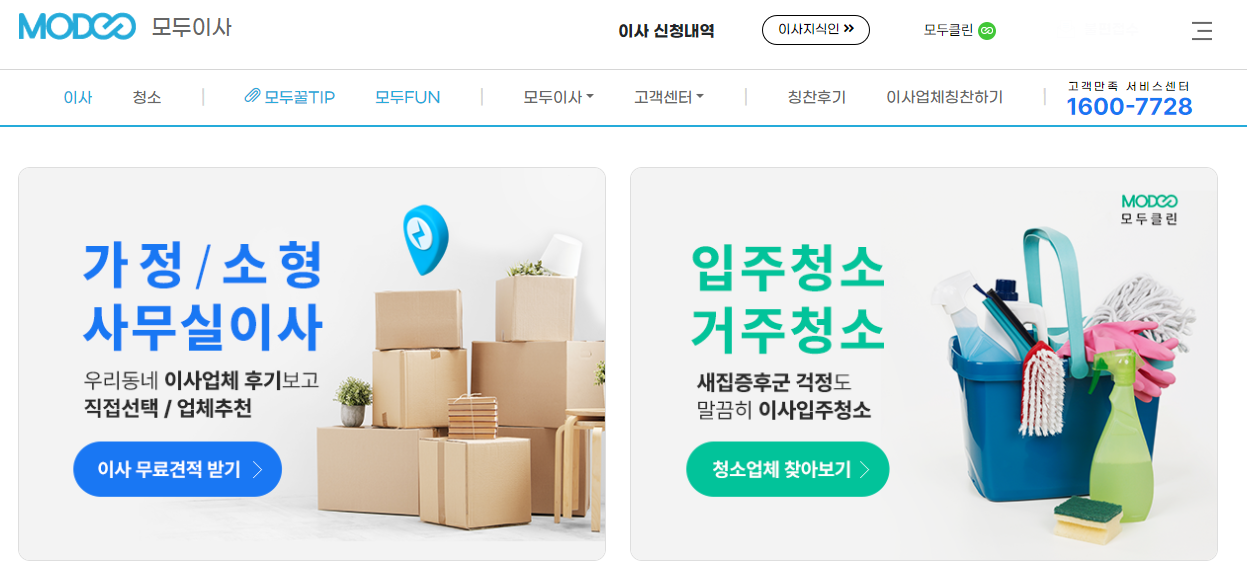Click arrow on 이사 무료견적 받기 button

257,469
